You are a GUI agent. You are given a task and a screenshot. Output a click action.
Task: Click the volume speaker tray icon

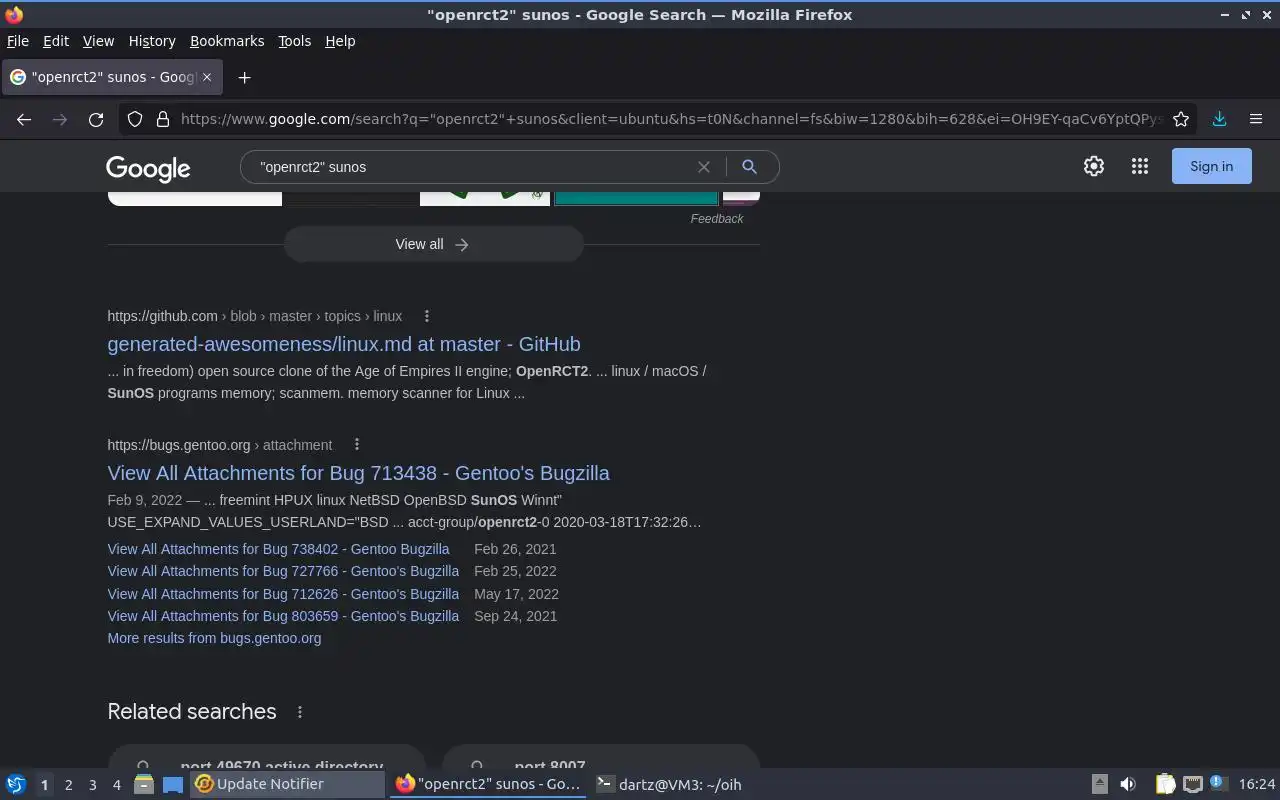point(1128,784)
